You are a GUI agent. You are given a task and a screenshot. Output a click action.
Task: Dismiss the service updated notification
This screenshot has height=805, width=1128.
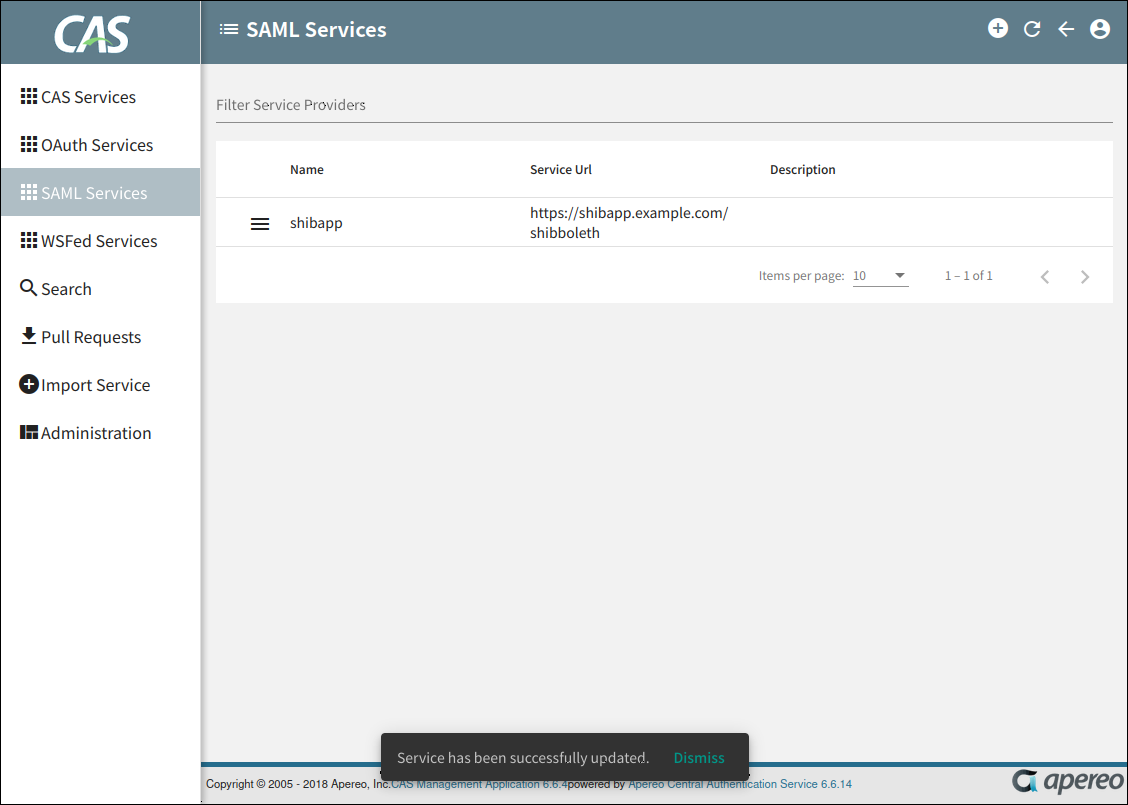699,758
